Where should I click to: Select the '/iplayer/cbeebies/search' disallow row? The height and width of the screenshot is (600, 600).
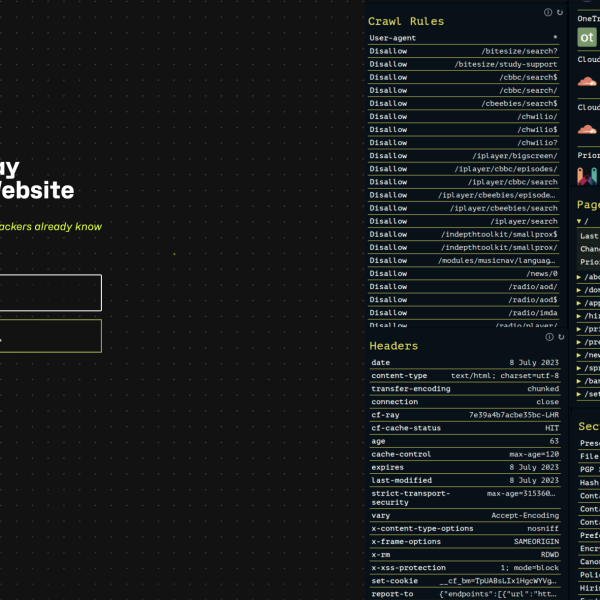[463, 208]
